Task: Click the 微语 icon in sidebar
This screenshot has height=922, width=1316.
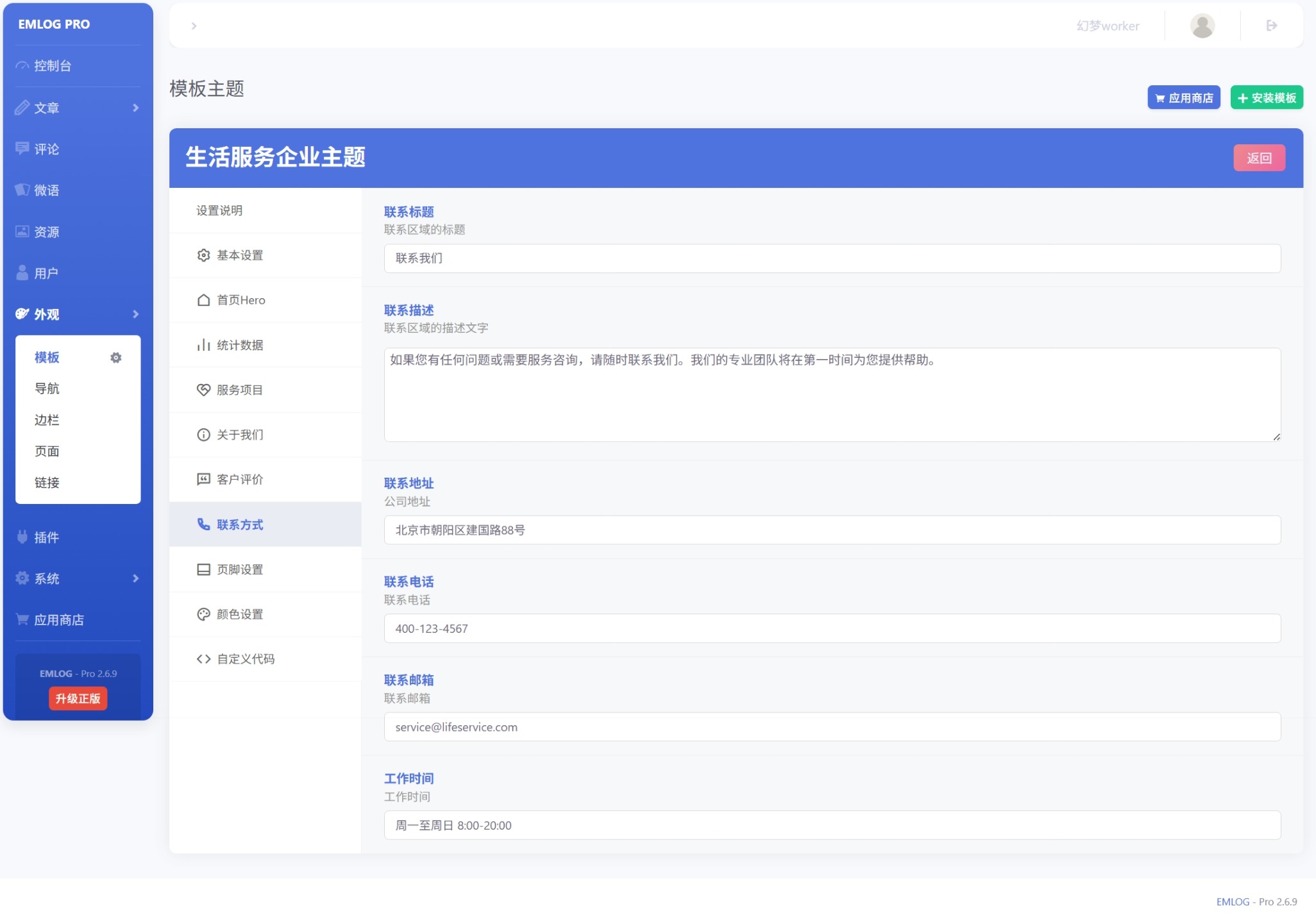Action: point(22,190)
